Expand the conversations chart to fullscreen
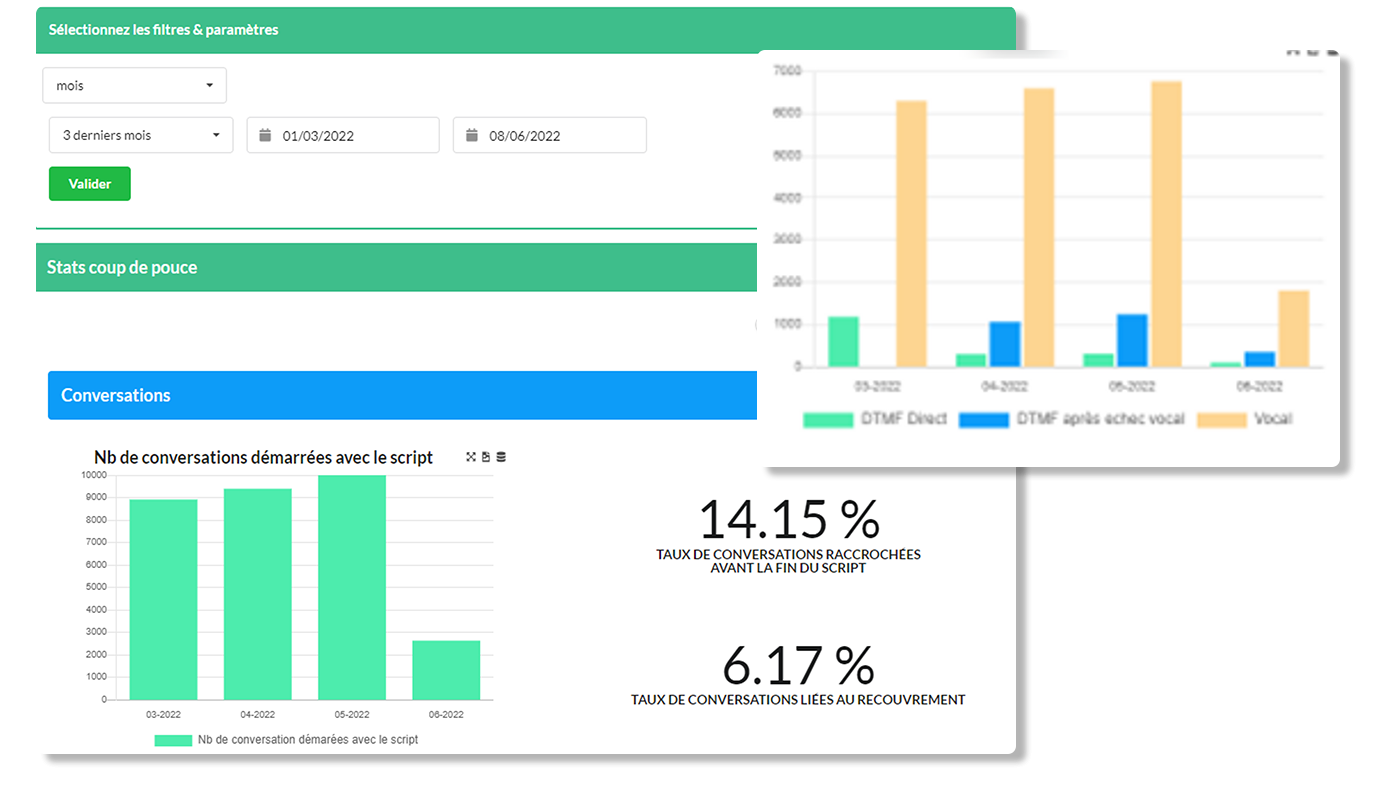This screenshot has height=793, width=1394. pyautogui.click(x=471, y=457)
